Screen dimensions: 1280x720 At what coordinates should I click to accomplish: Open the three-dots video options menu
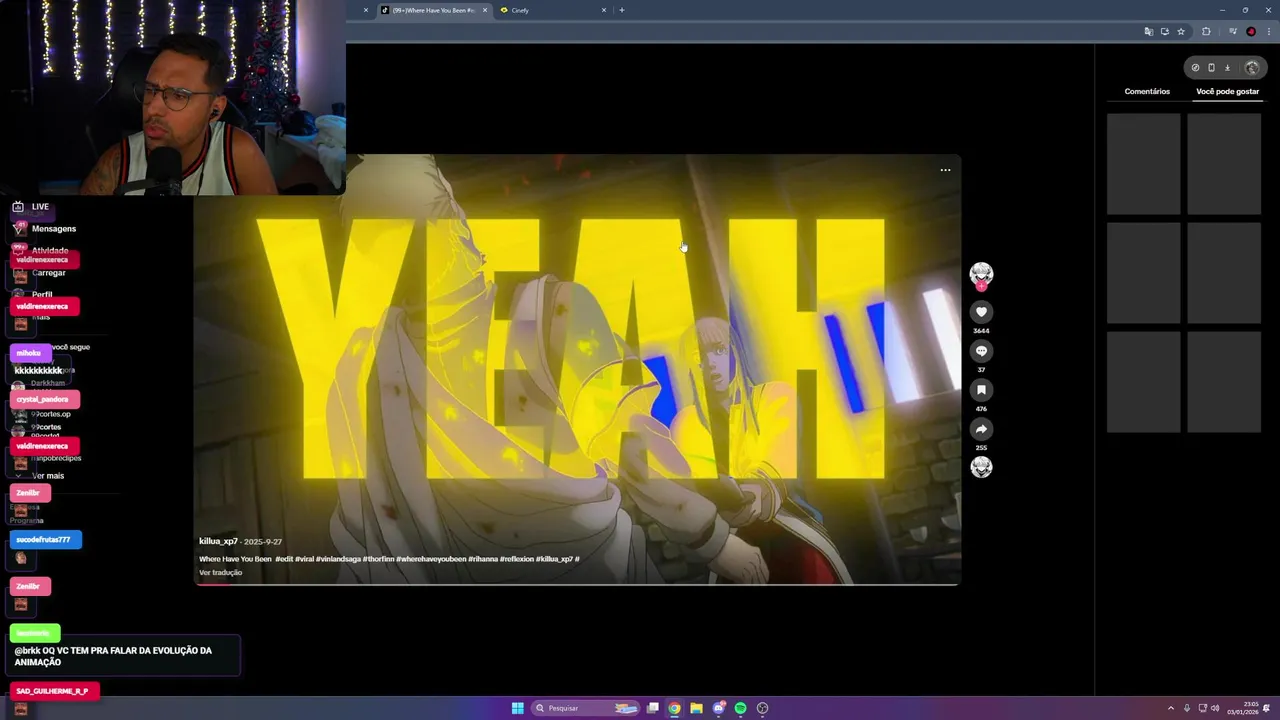(945, 170)
